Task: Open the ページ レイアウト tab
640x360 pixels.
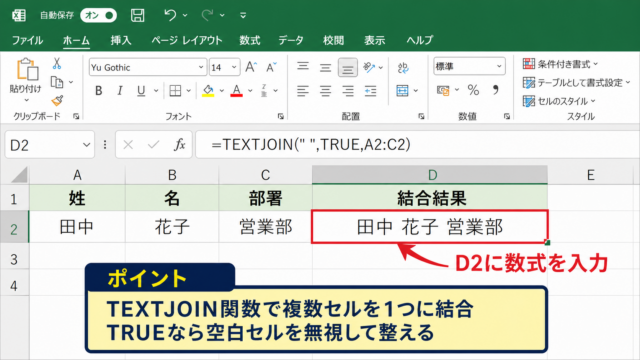Action: 187,40
